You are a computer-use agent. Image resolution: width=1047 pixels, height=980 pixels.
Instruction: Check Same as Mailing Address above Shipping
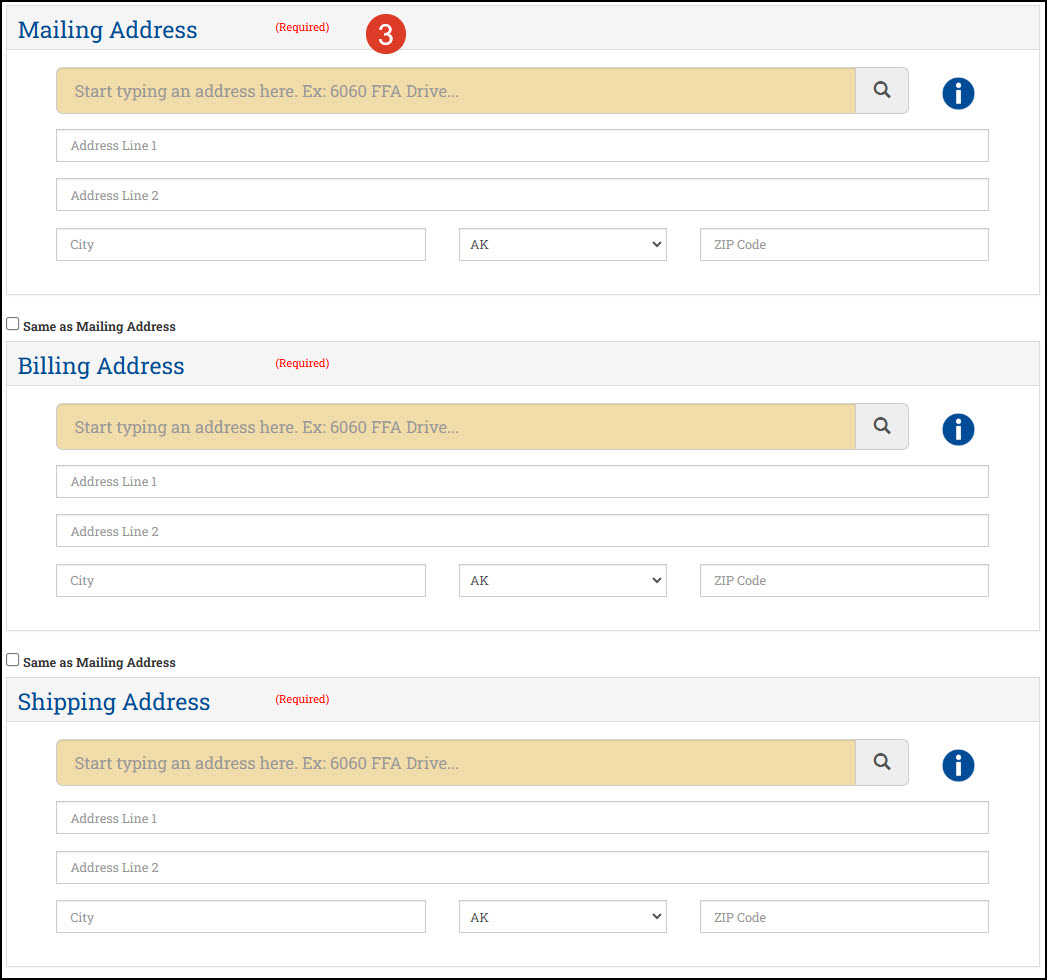tap(13, 660)
